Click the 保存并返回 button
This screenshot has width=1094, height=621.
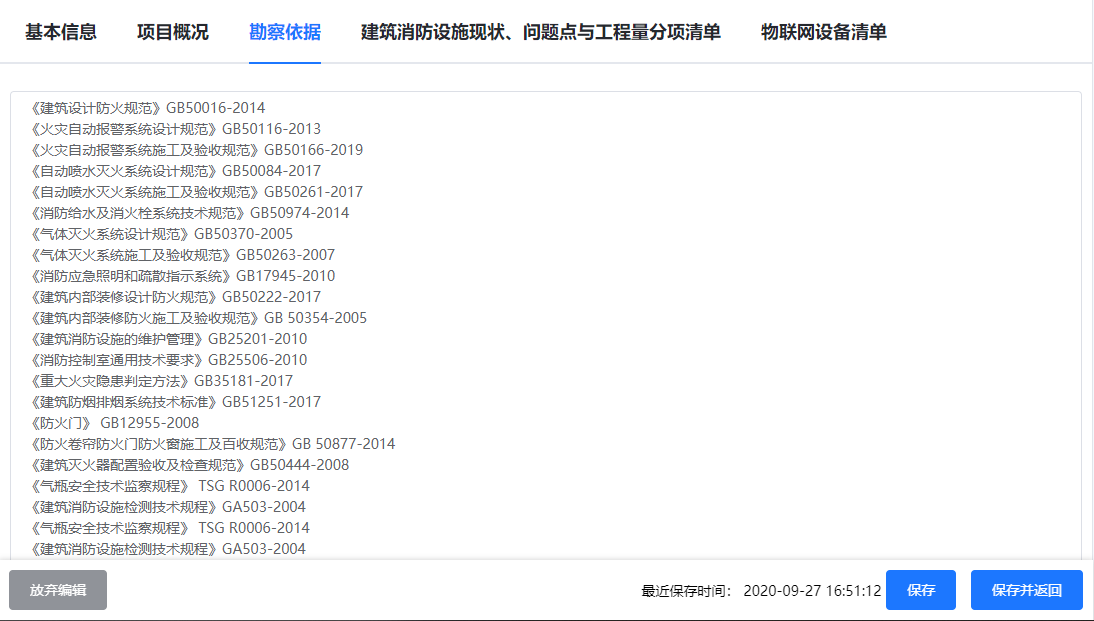click(x=1027, y=590)
